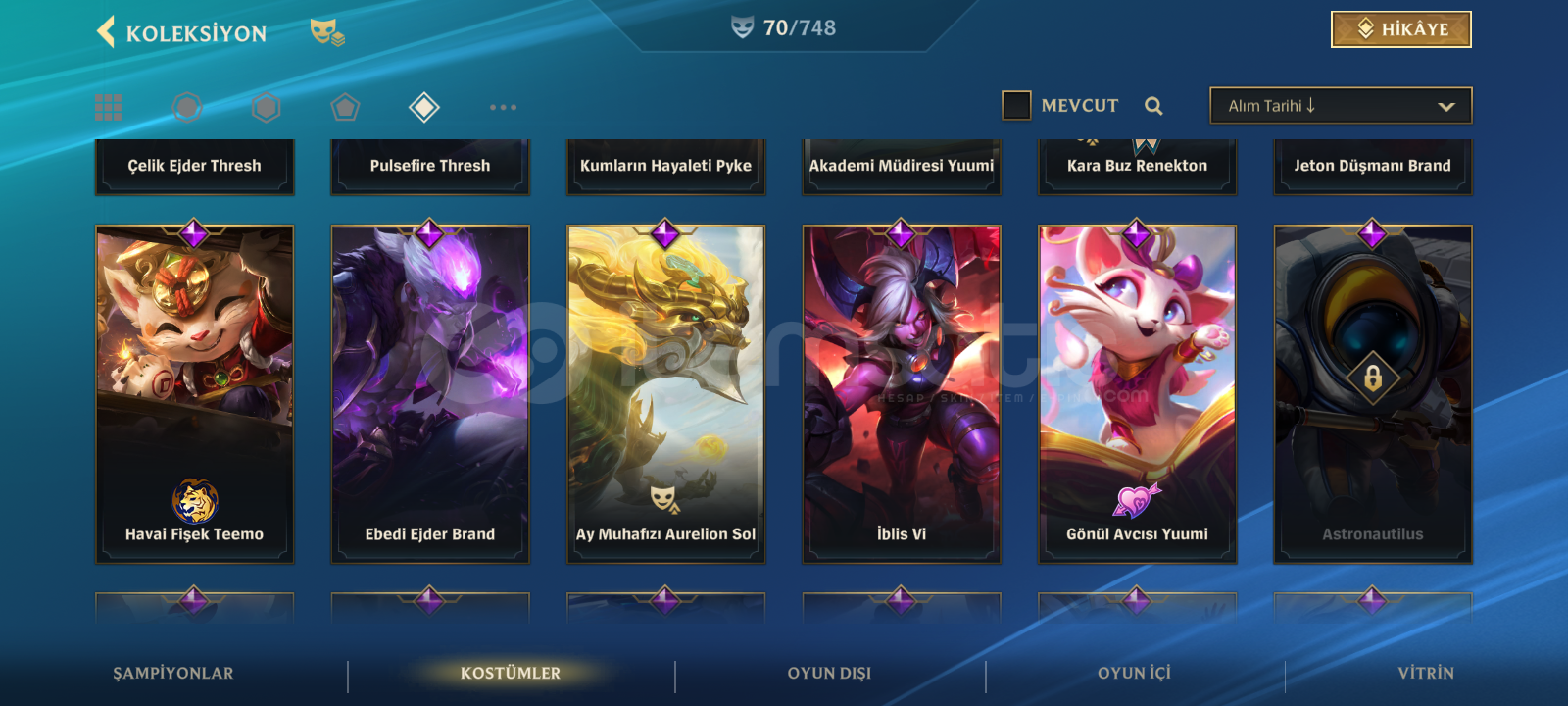Viewport: 1568px width, 706px height.
Task: Select the all-rarities grid filter icon
Action: [109, 107]
